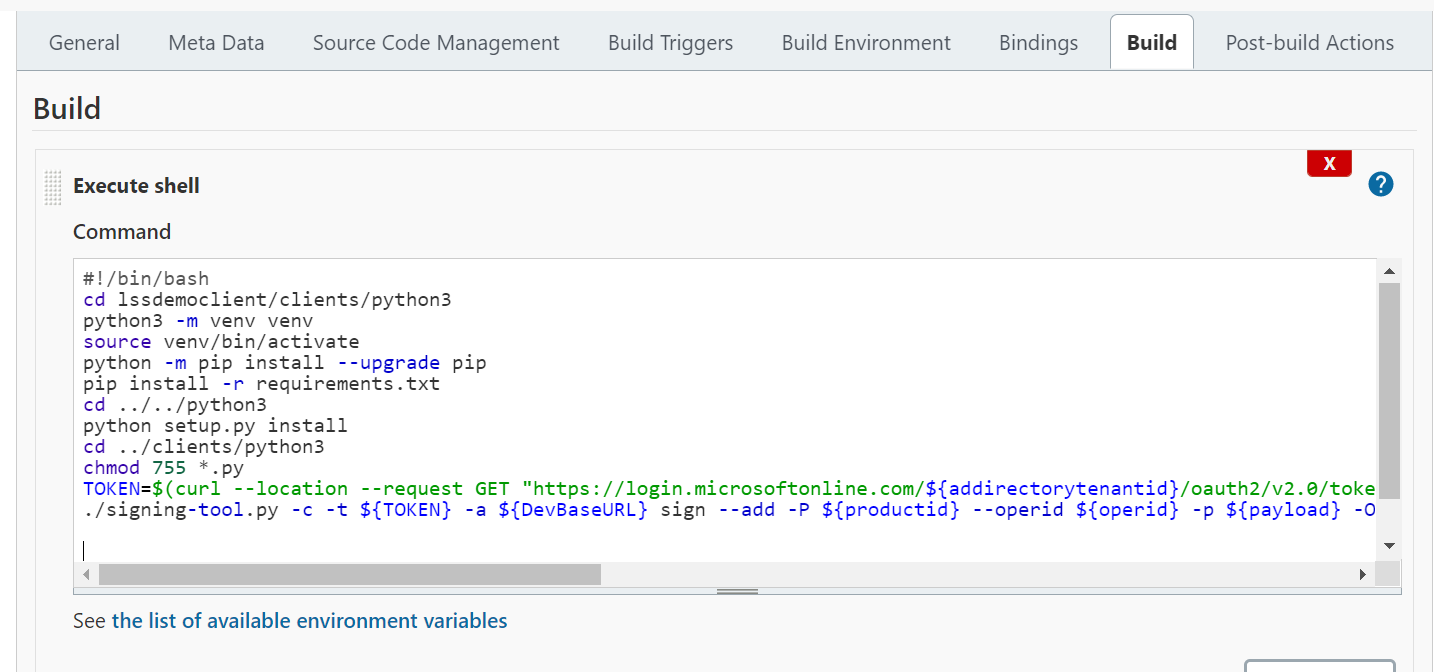Open the list of available environment variables
The width and height of the screenshot is (1434, 672).
pyautogui.click(x=309, y=621)
